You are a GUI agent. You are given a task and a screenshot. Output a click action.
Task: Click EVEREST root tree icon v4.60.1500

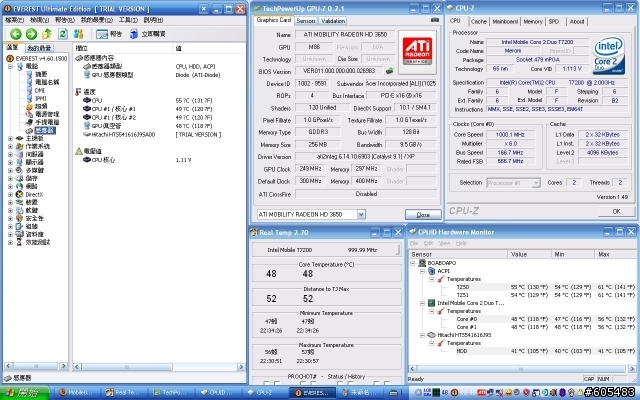pyautogui.click(x=10, y=58)
